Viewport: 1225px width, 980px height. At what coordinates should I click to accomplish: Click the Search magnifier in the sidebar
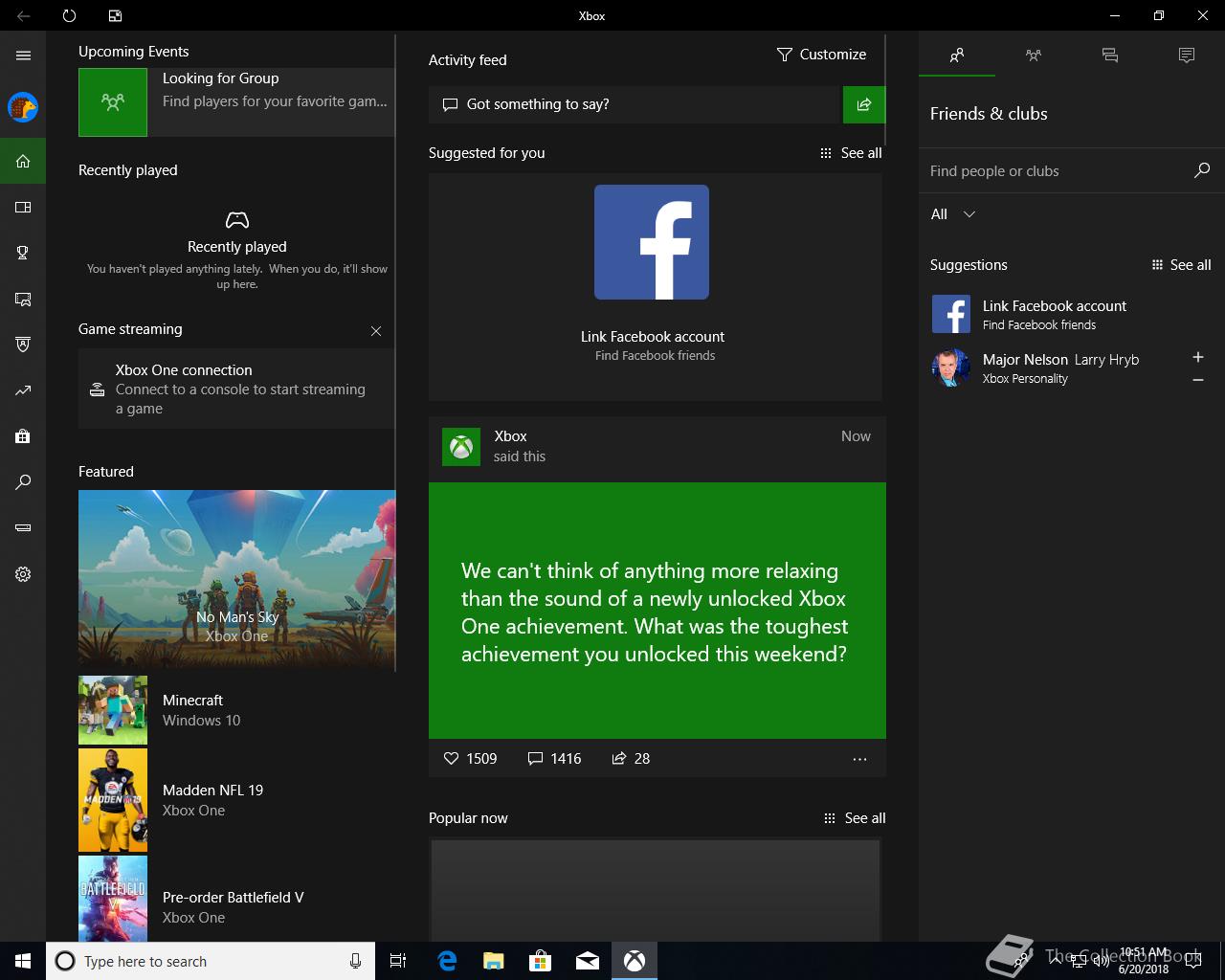23,482
